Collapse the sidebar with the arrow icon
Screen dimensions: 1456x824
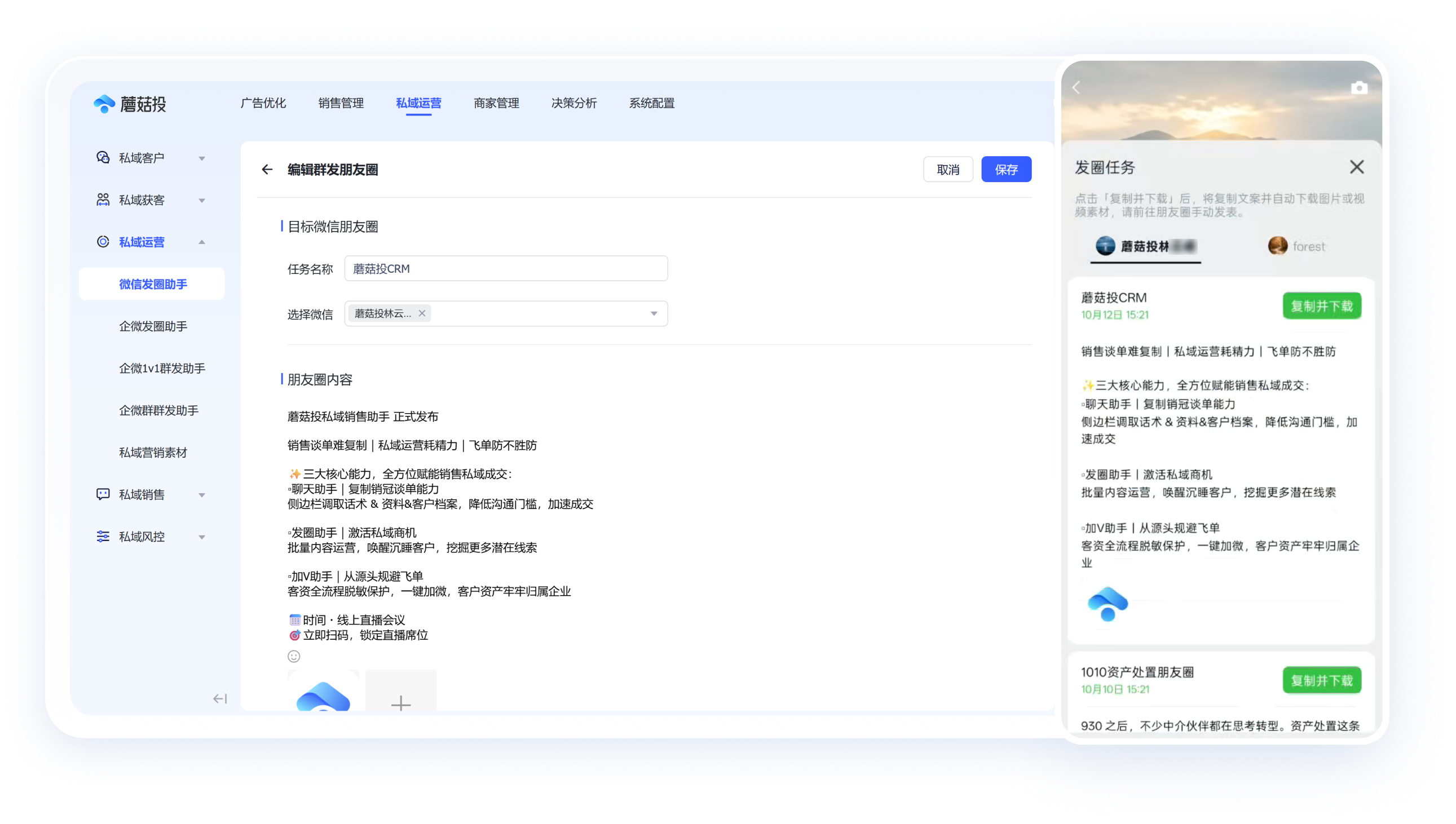pyautogui.click(x=220, y=699)
